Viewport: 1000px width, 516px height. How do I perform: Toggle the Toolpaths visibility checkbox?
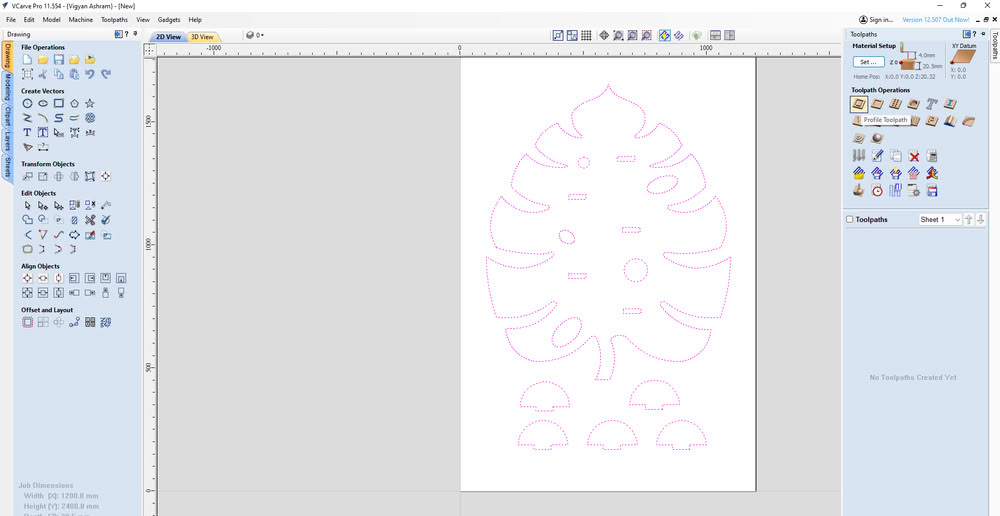(849, 219)
